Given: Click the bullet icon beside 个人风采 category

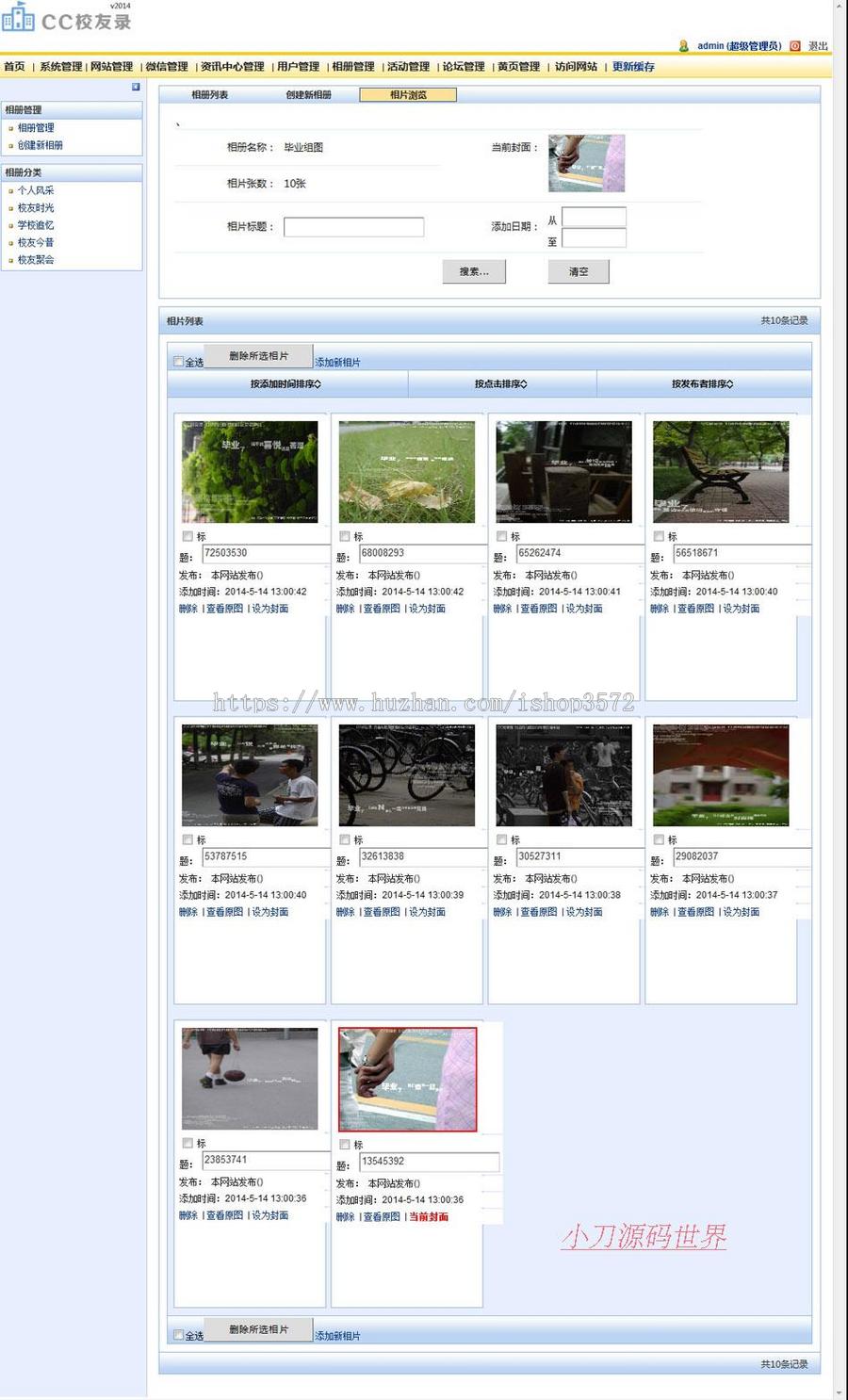Looking at the screenshot, I should 10,191.
